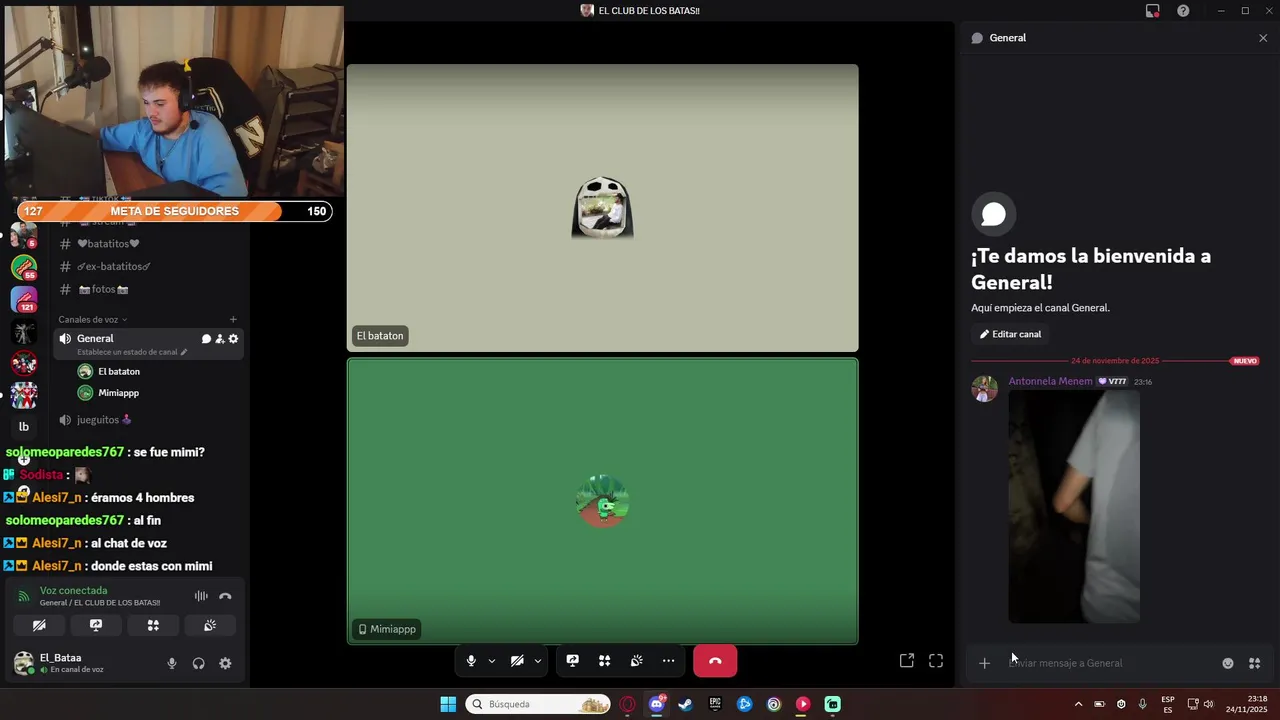Focus the Enviar mensaje a General field
This screenshot has height=720, width=1280.
(1110, 663)
